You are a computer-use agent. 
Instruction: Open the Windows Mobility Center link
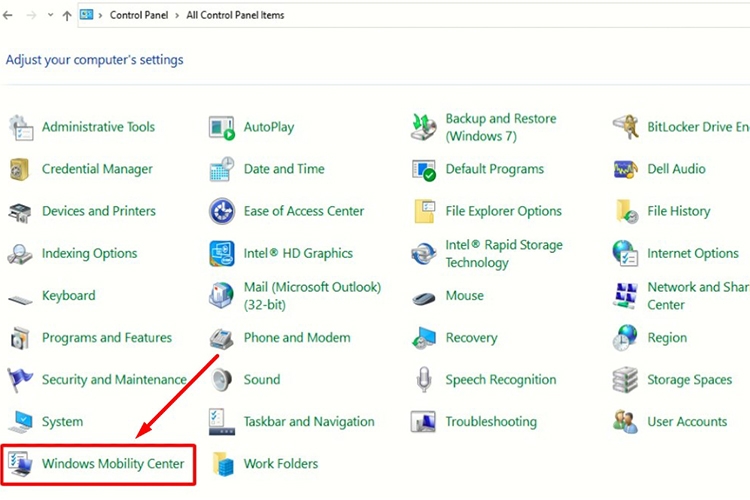[113, 464]
